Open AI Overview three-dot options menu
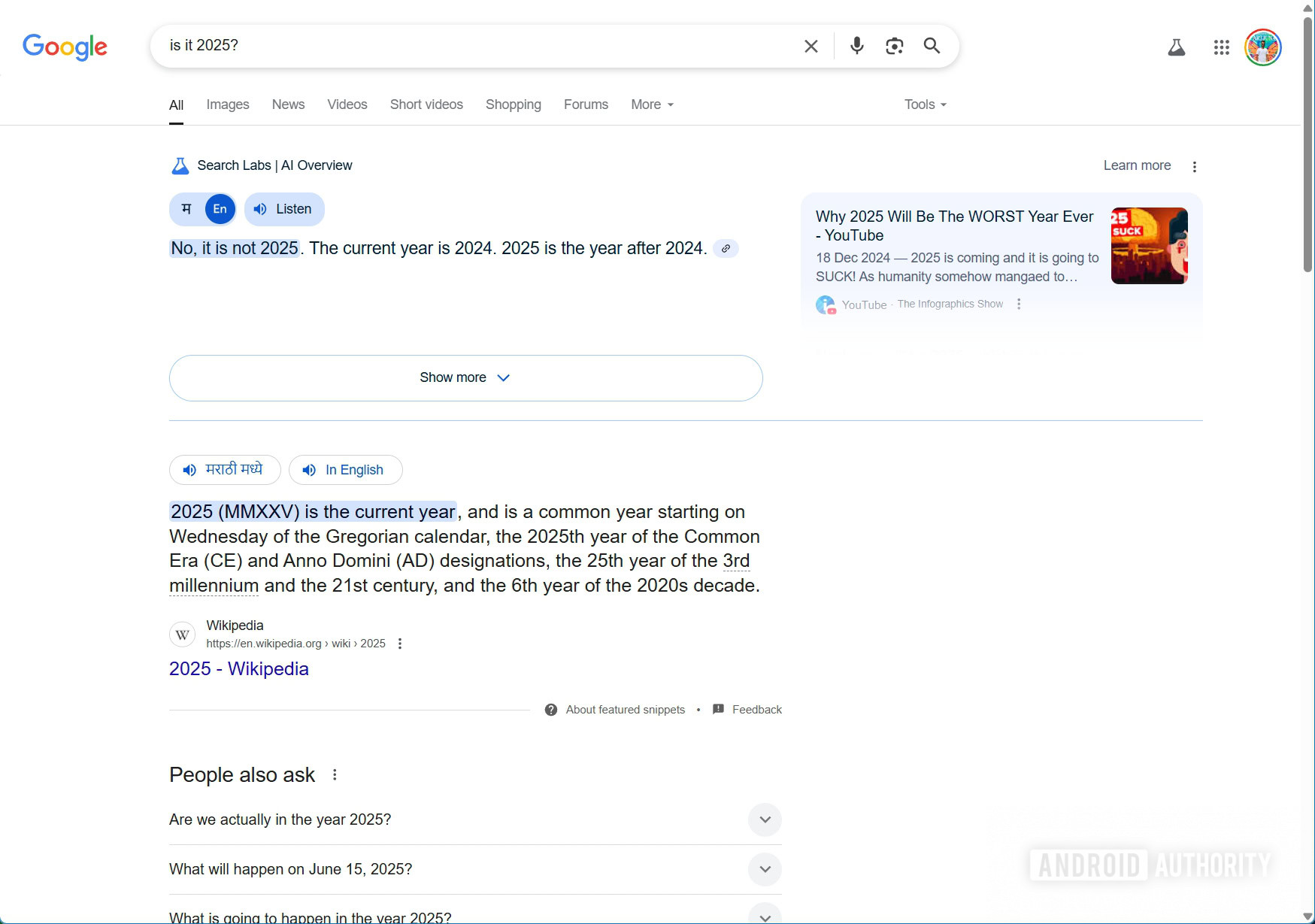The height and width of the screenshot is (924, 1315). pos(1194,166)
